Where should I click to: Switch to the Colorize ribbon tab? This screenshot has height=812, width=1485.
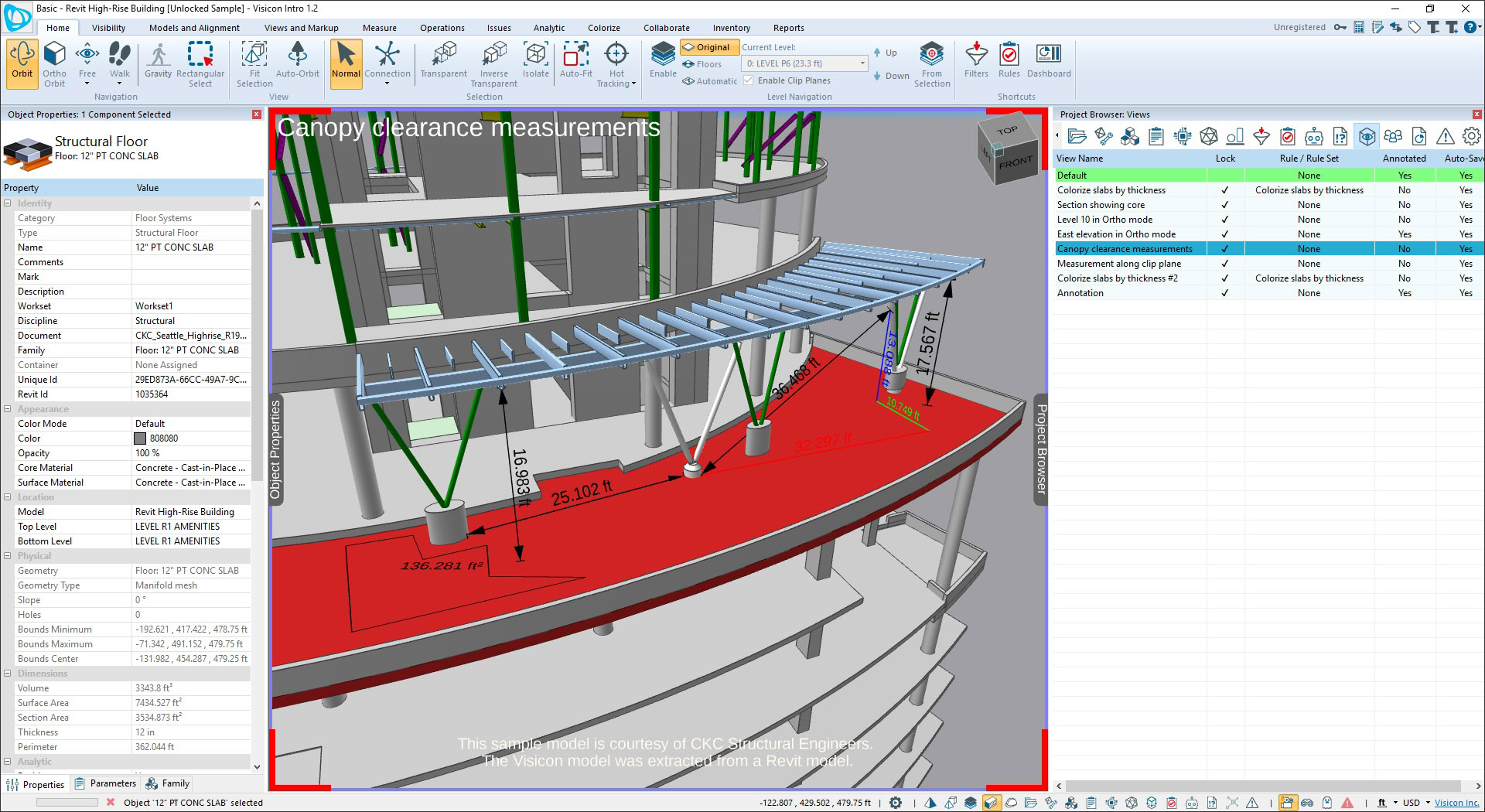click(x=603, y=28)
